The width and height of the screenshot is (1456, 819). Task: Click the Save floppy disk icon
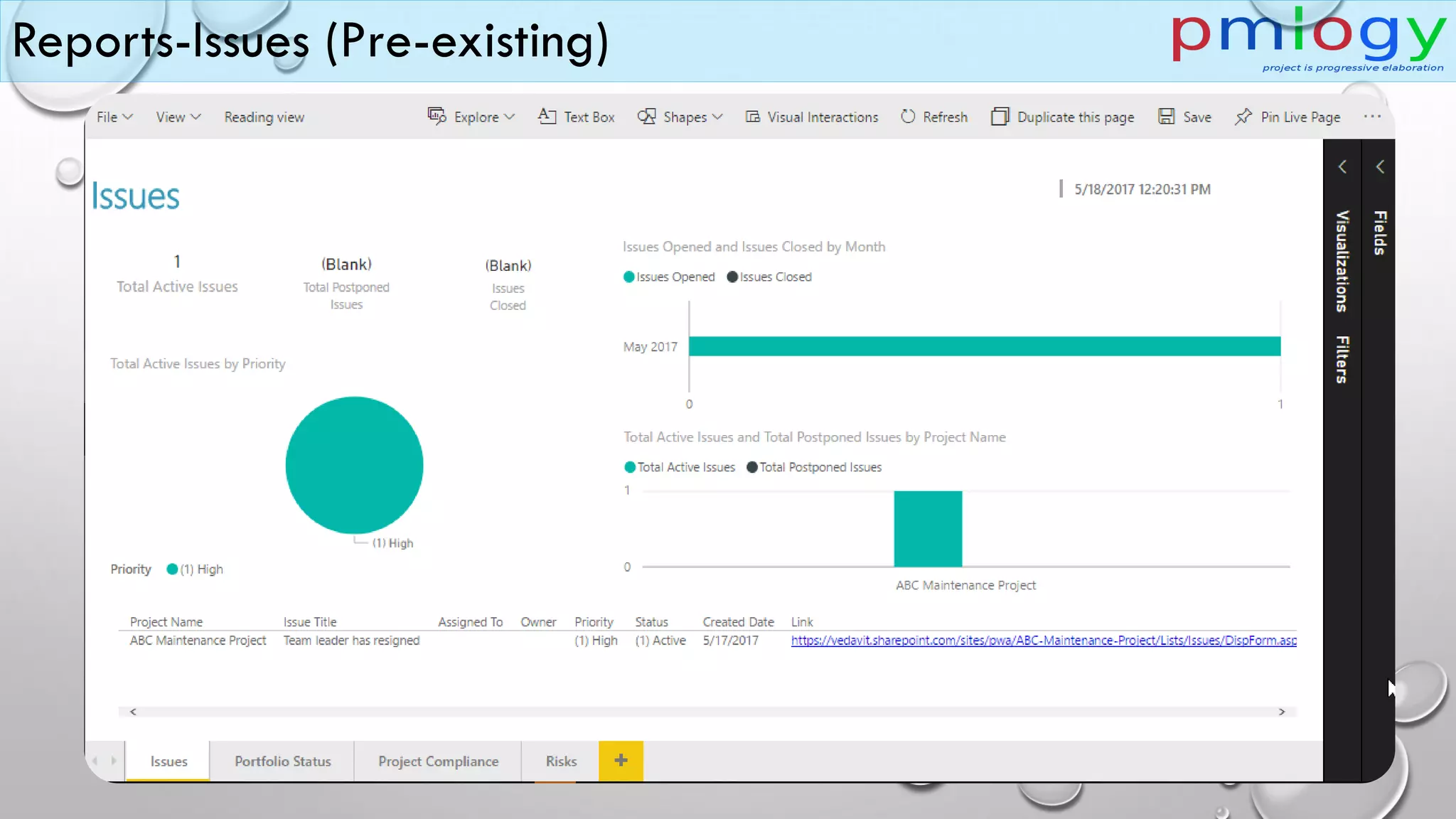pyautogui.click(x=1166, y=117)
